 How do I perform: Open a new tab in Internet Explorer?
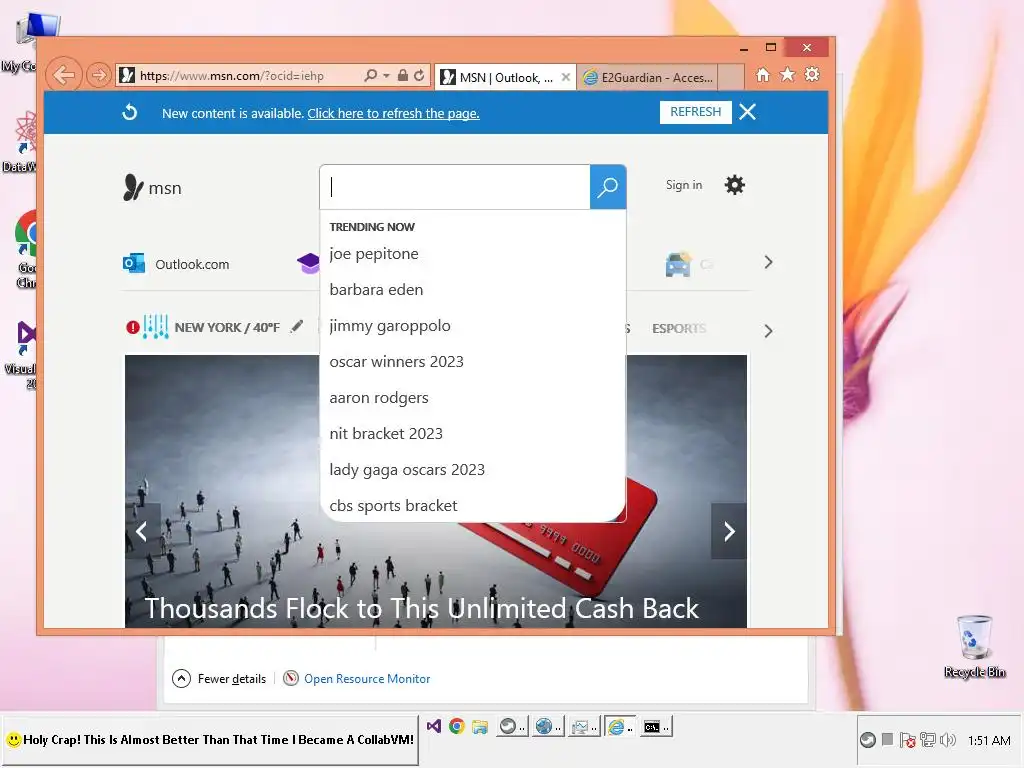tap(731, 78)
